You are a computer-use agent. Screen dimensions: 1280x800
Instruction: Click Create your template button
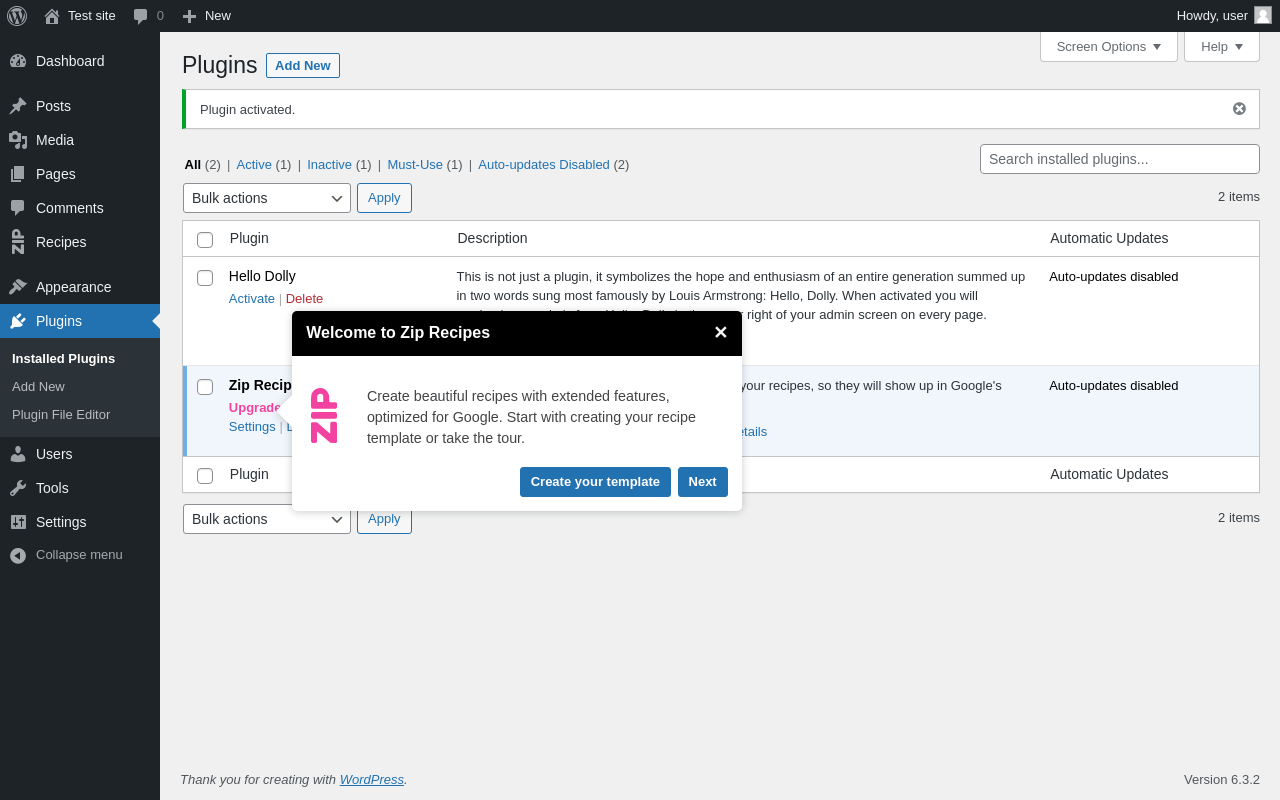coord(595,482)
